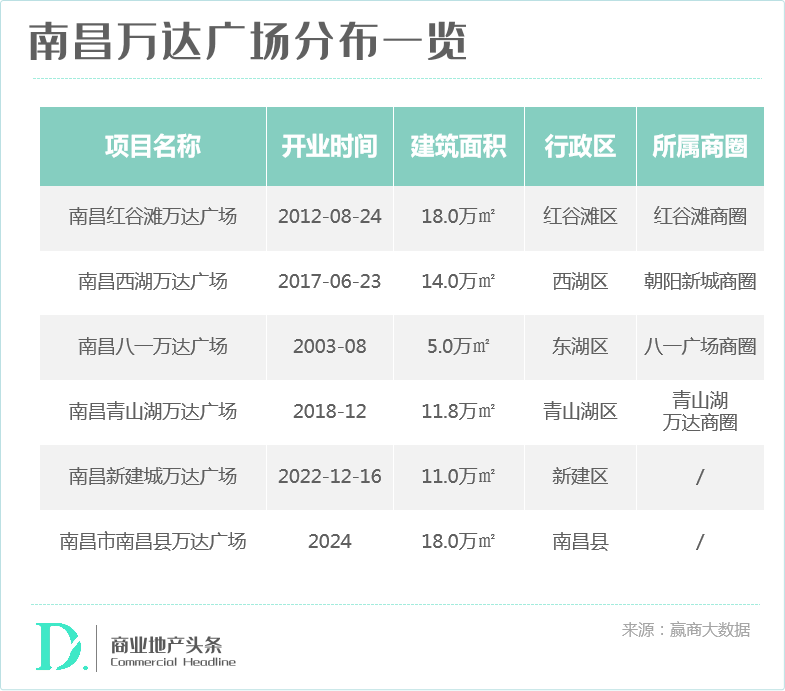Select the date 2022-12-16
The image size is (785, 691).
(329, 476)
